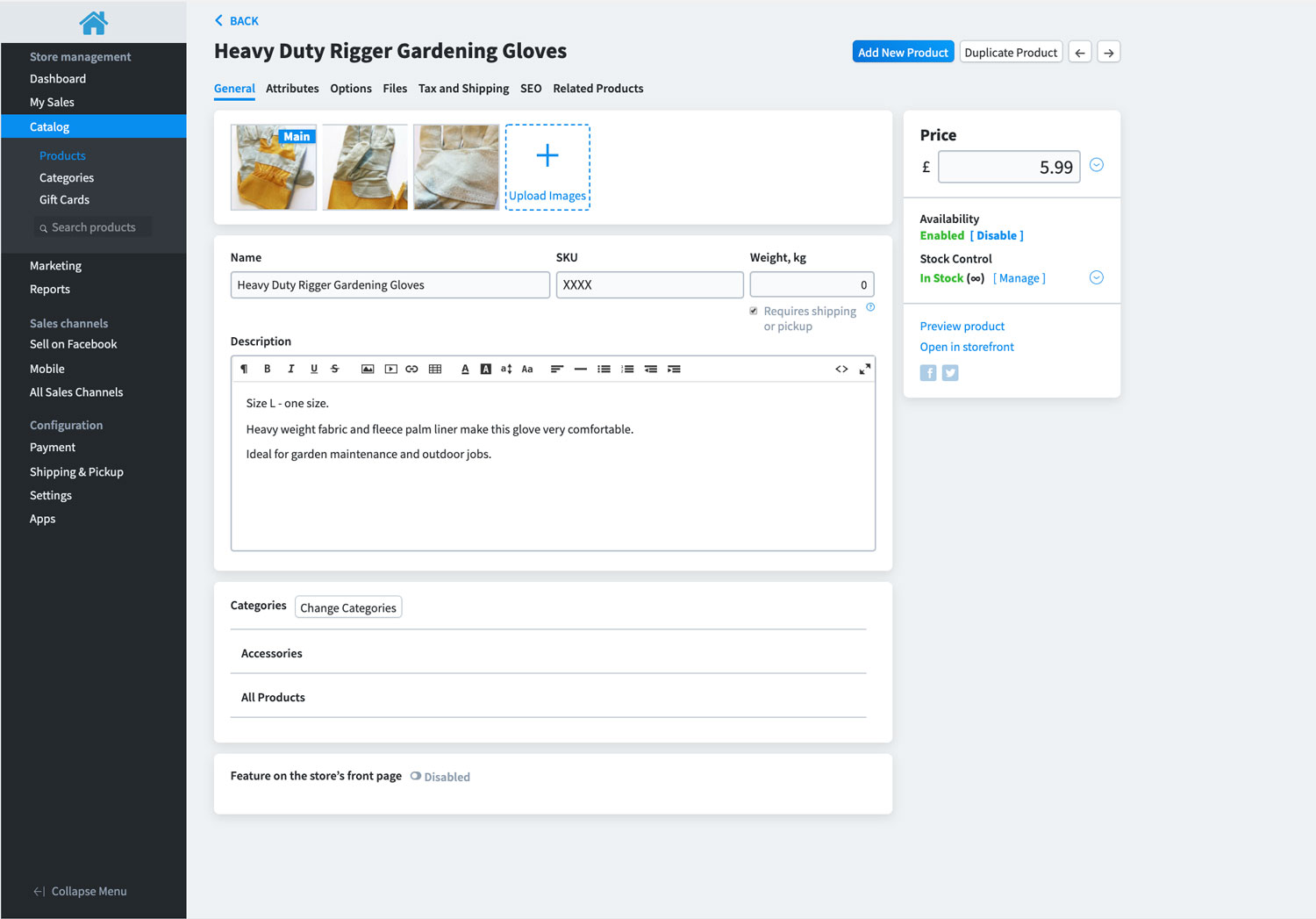Open the Preview product link
Image resolution: width=1316 pixels, height=919 pixels.
click(962, 326)
